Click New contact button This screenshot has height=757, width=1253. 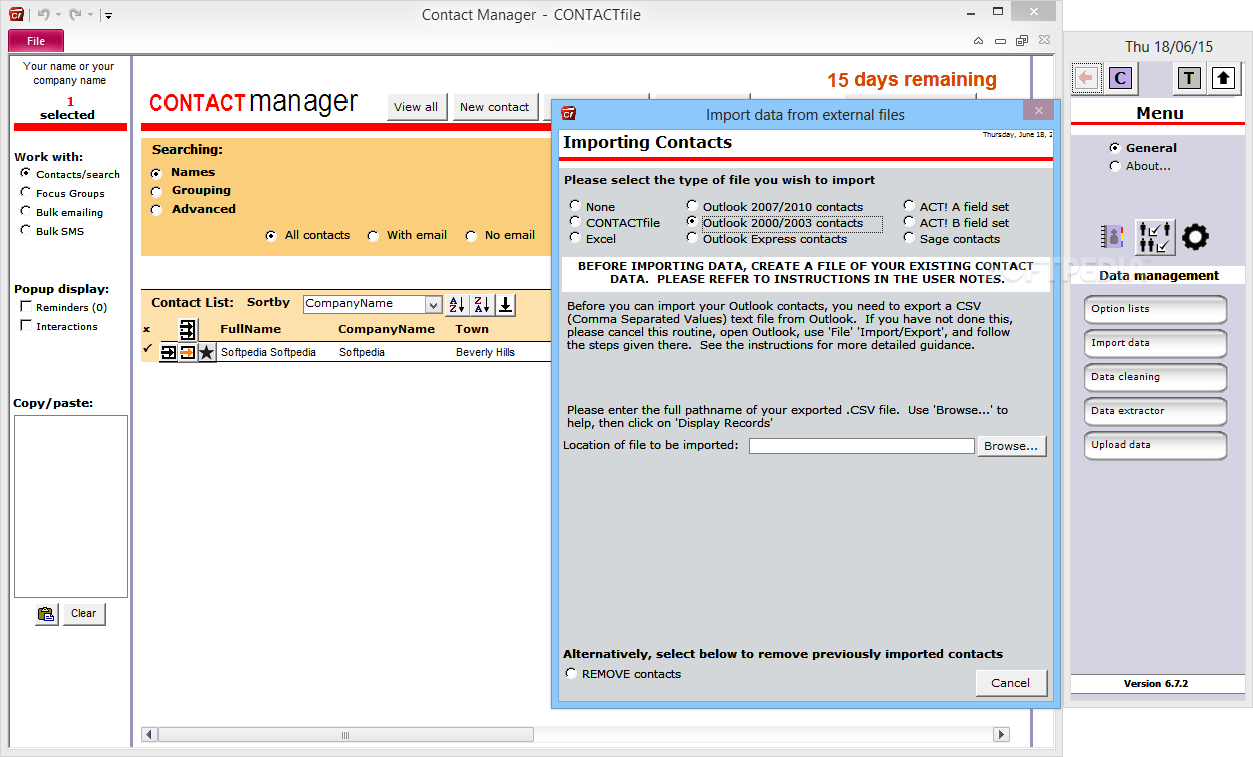click(x=495, y=107)
